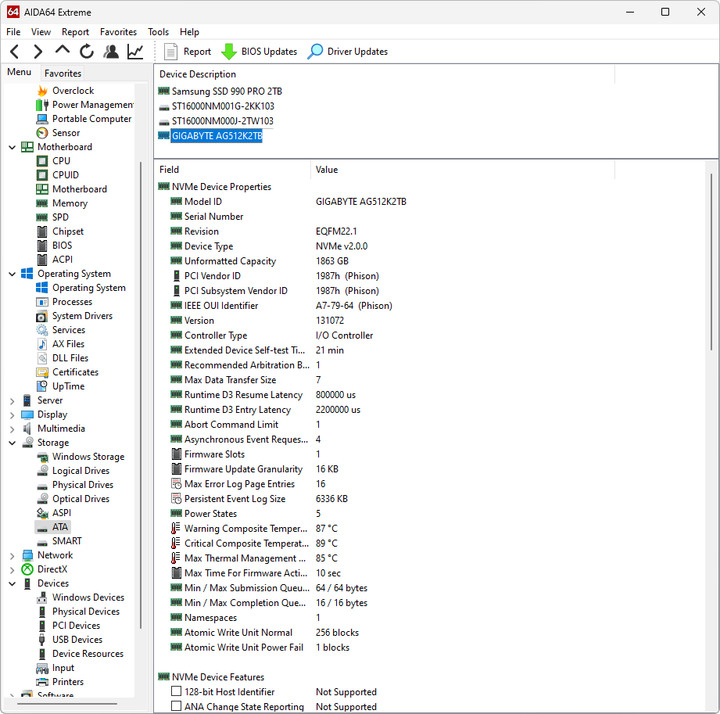
Task: Navigate up one level with the up arrow
Action: pos(62,51)
